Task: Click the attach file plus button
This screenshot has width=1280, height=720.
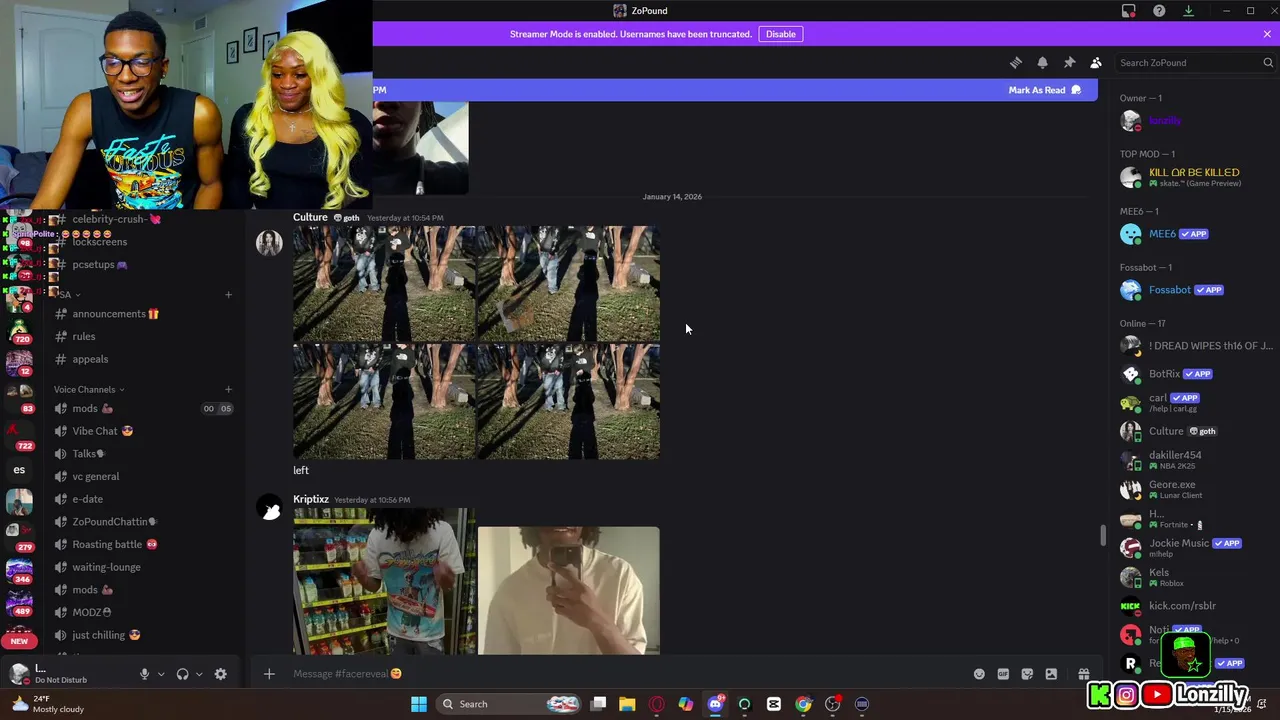Action: 269,674
